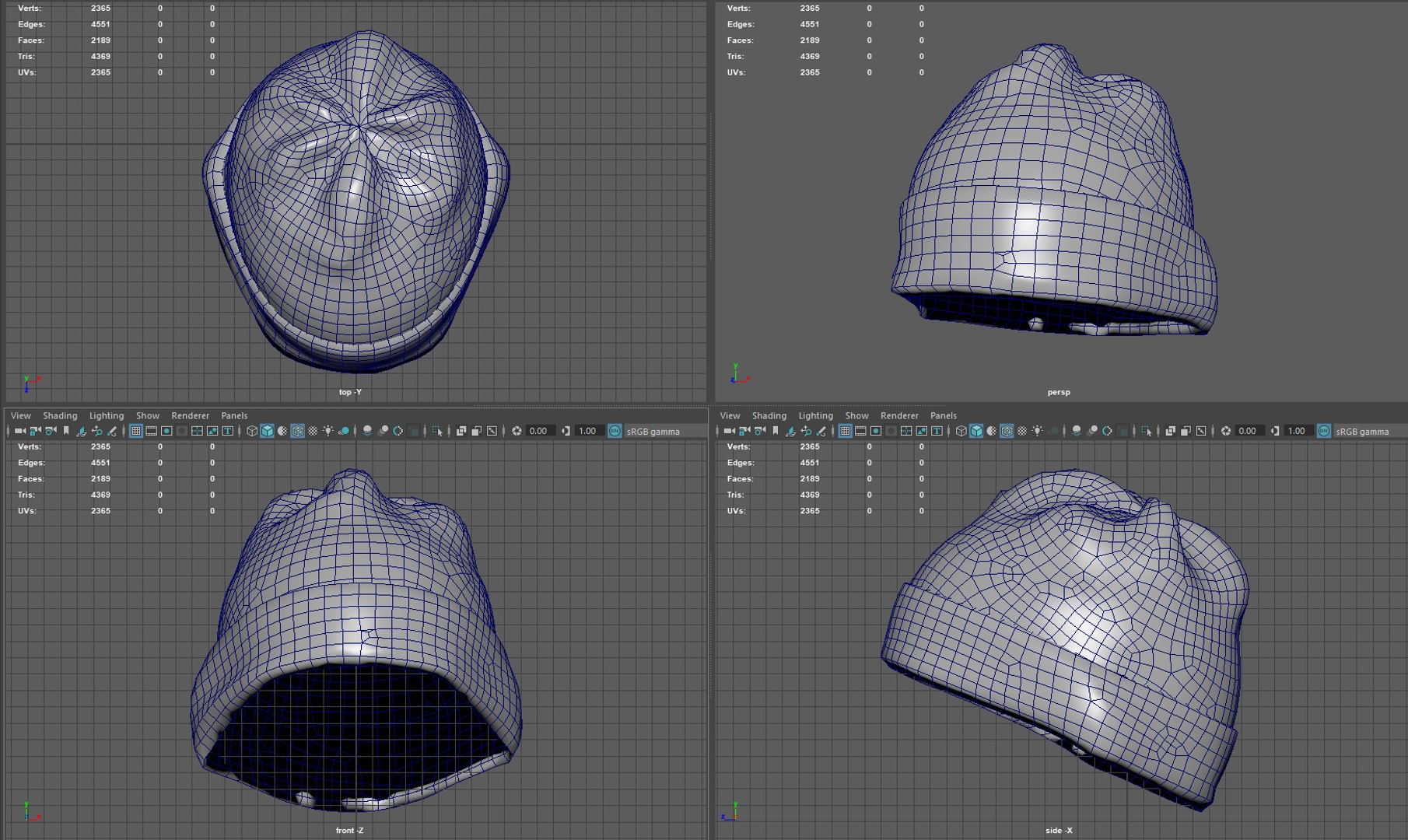Toggle View Transform button in side -X panel

(1324, 431)
